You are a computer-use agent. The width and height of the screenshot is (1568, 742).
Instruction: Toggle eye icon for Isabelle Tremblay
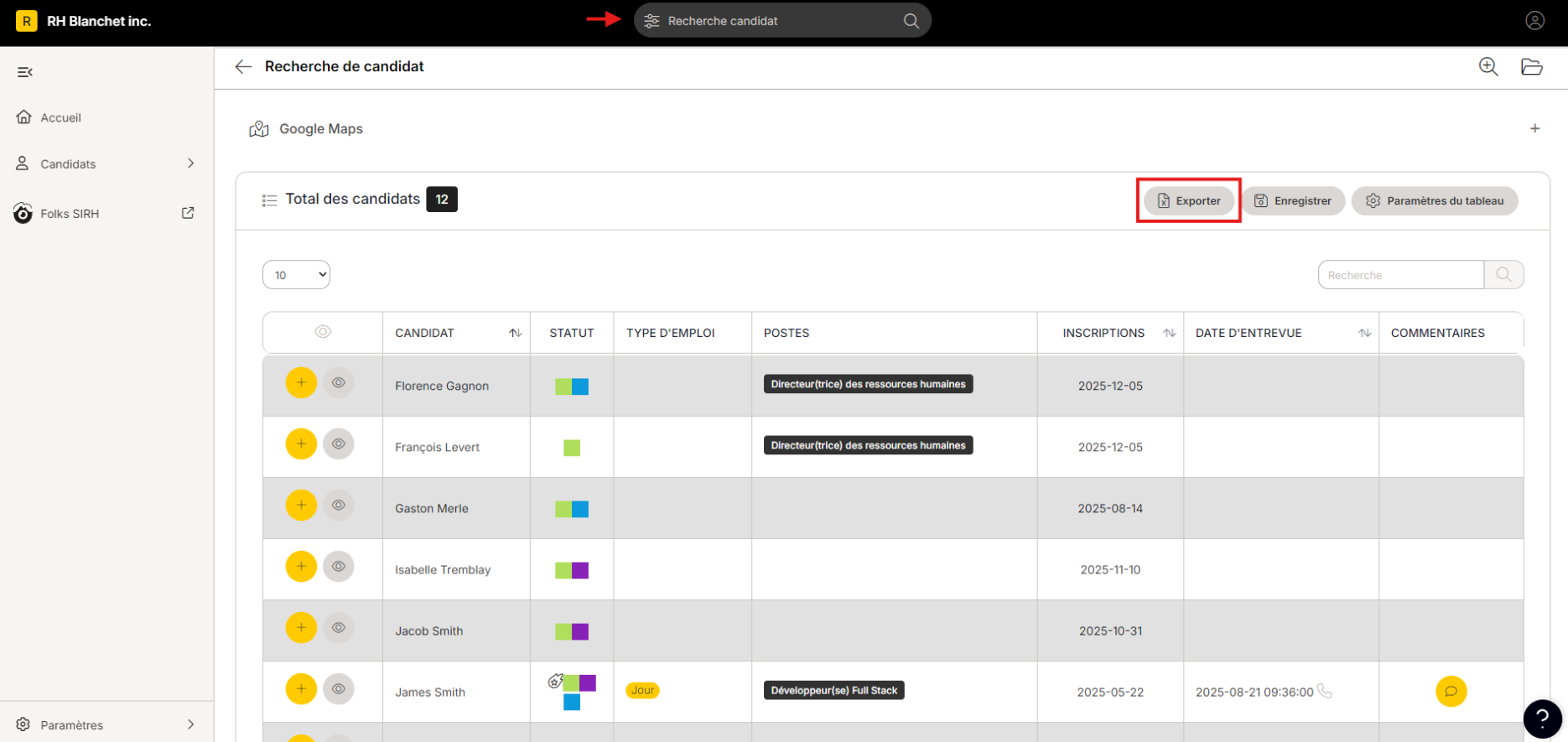(339, 567)
